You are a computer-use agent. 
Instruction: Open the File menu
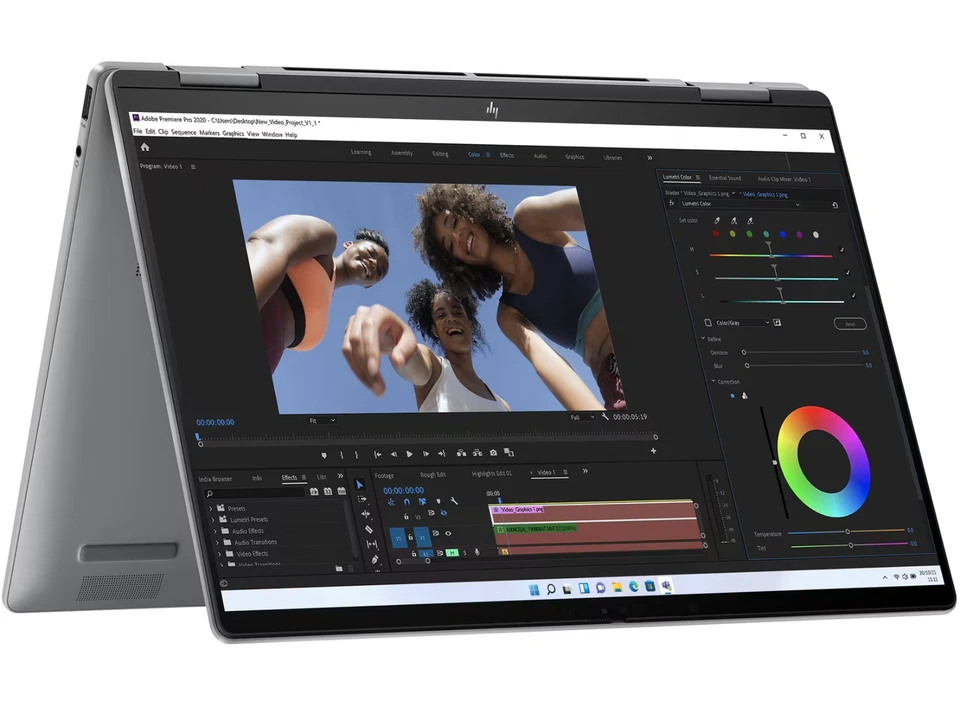(138, 132)
